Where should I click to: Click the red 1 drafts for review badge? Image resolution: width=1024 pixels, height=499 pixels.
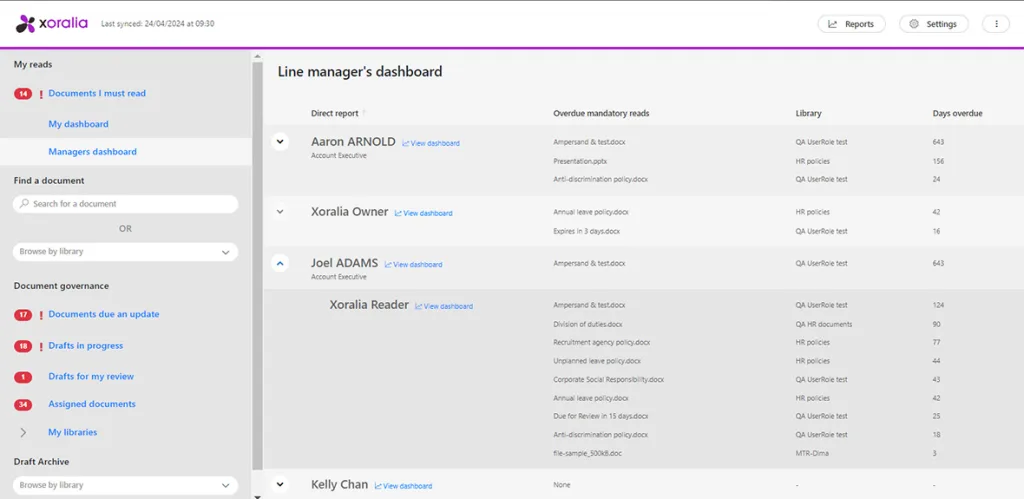(x=23, y=377)
